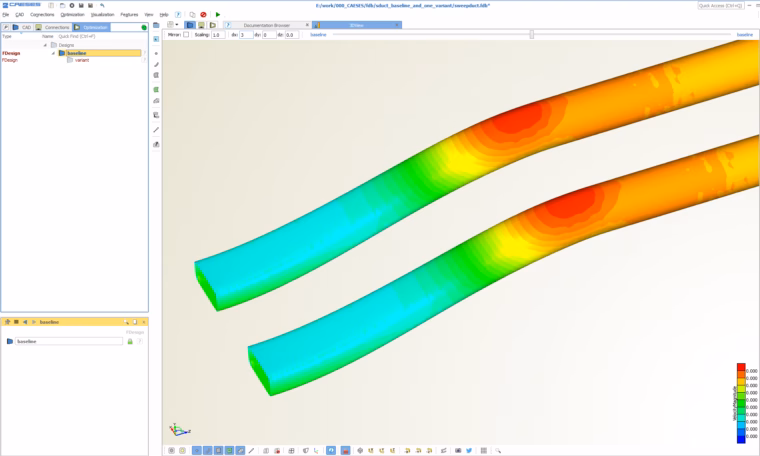
Task: Click the camera screenshot icon in bottom toolbar
Action: (x=458, y=451)
